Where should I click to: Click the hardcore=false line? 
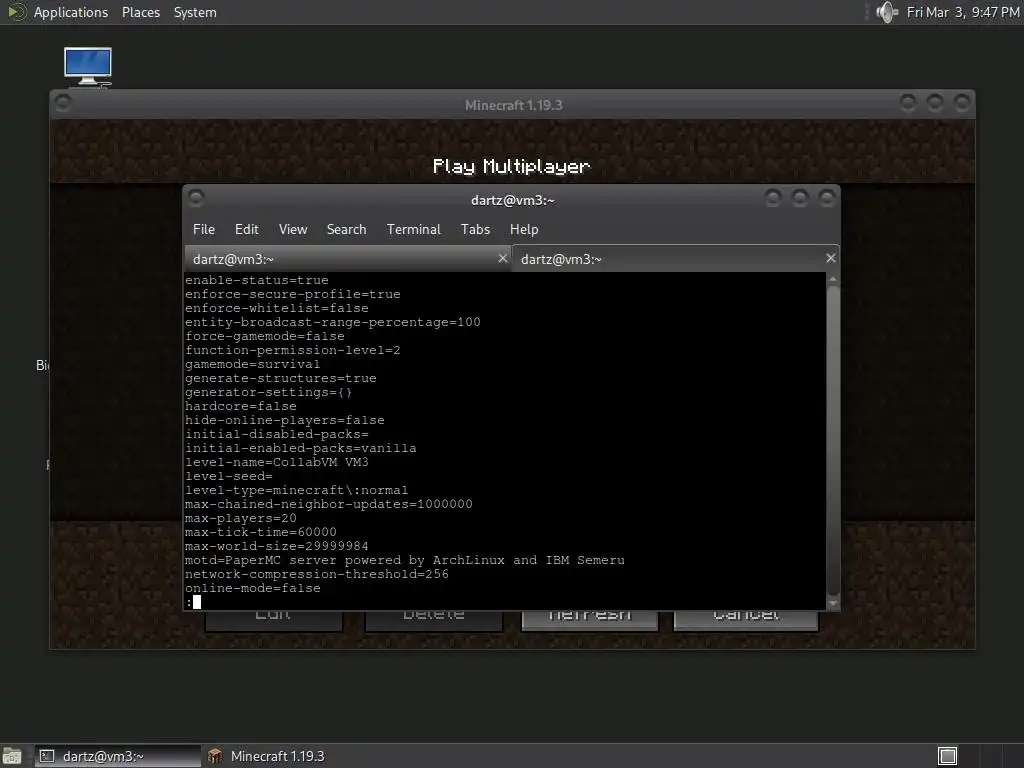241,406
